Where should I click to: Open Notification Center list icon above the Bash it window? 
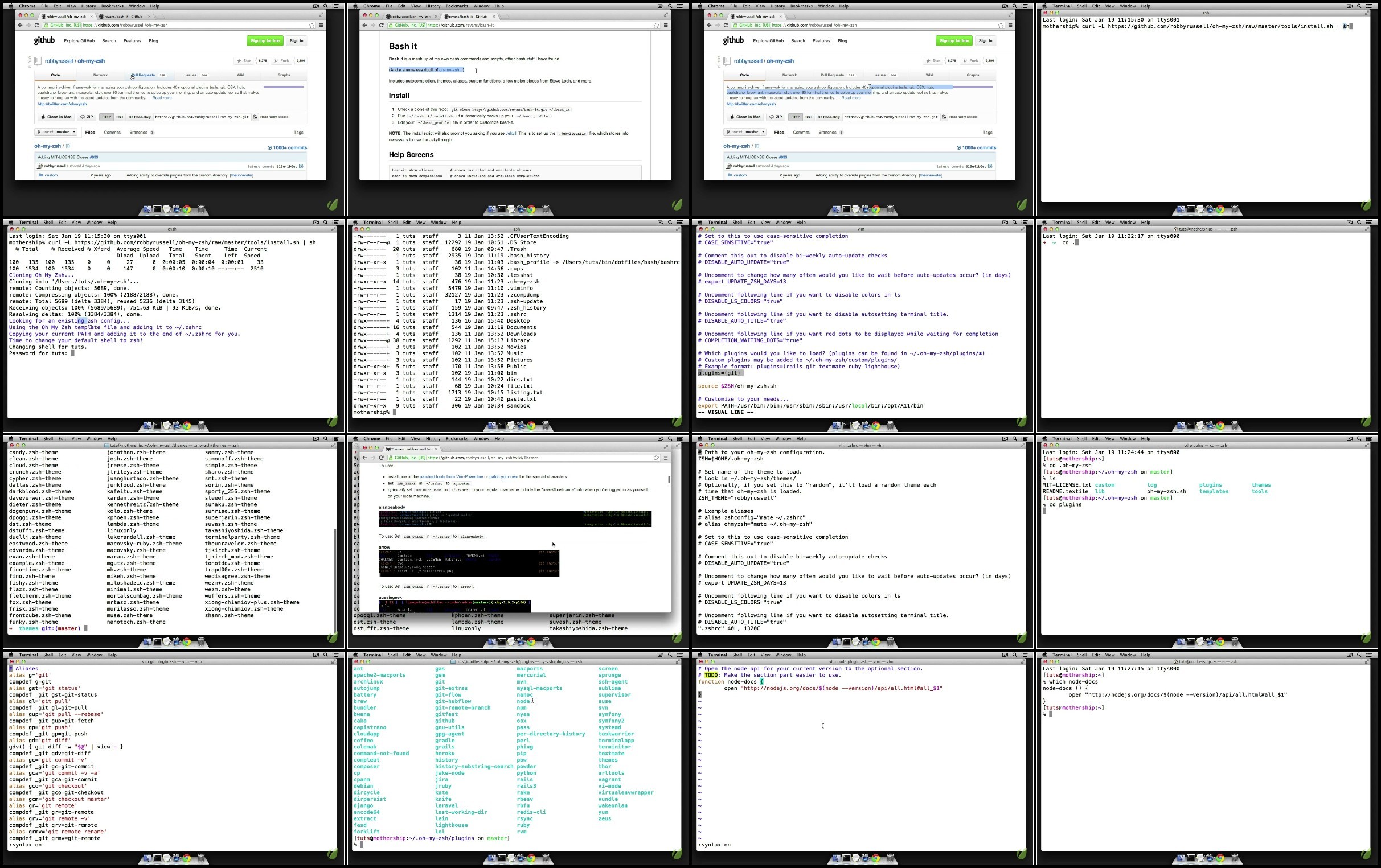pyautogui.click(x=680, y=6)
